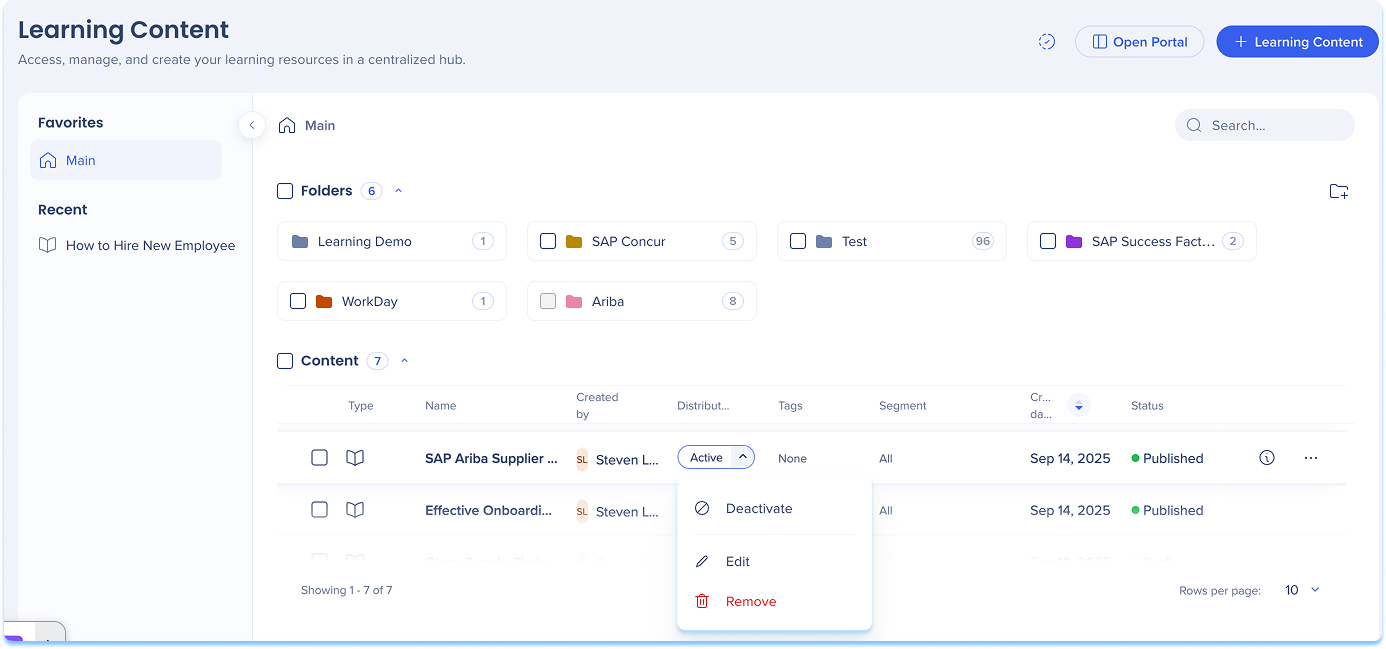Check the SAP Concur folder checkbox
Image resolution: width=1386 pixels, height=649 pixels.
click(548, 241)
